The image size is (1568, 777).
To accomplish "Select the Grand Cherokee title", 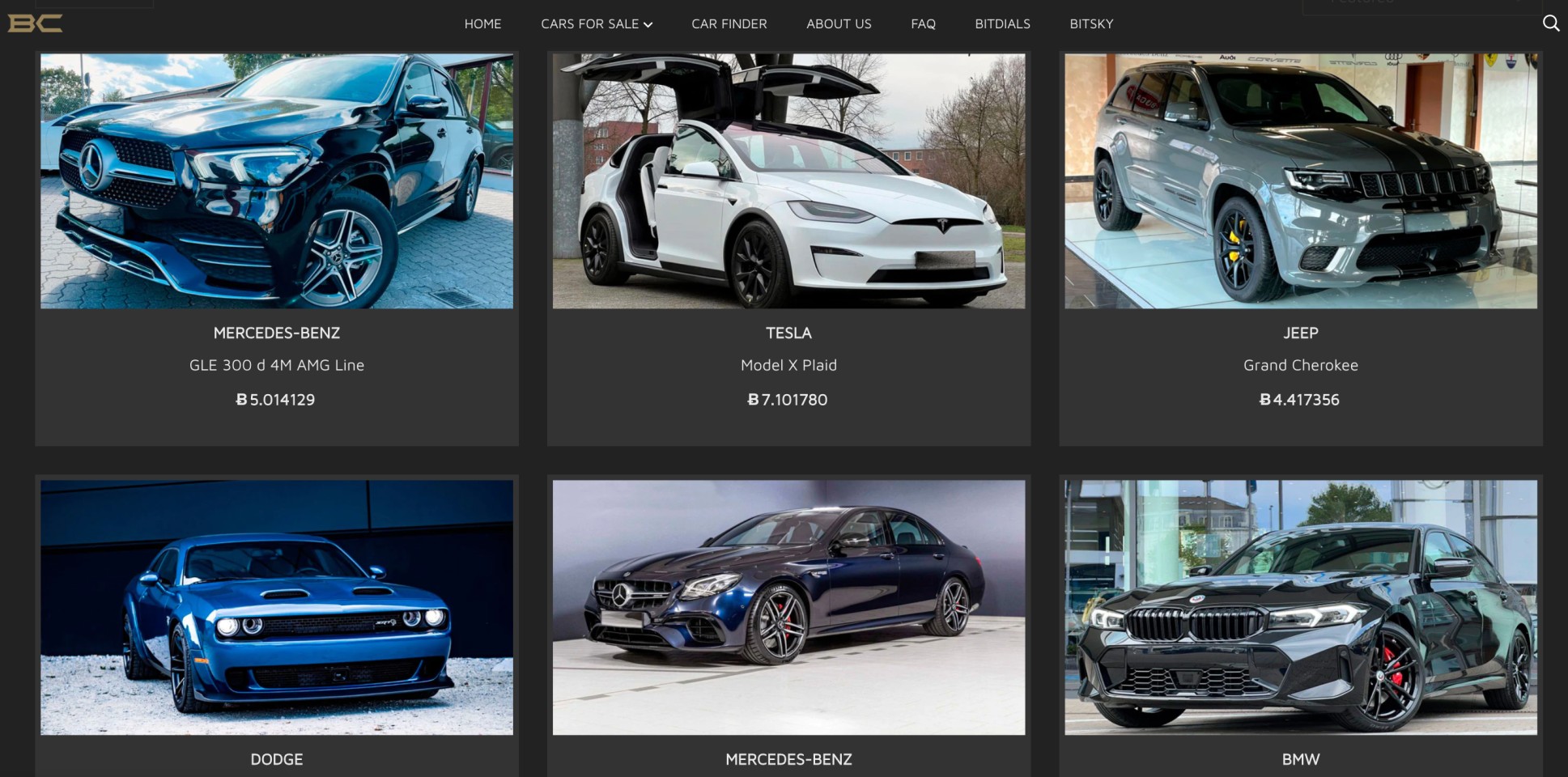I will click(x=1301, y=365).
